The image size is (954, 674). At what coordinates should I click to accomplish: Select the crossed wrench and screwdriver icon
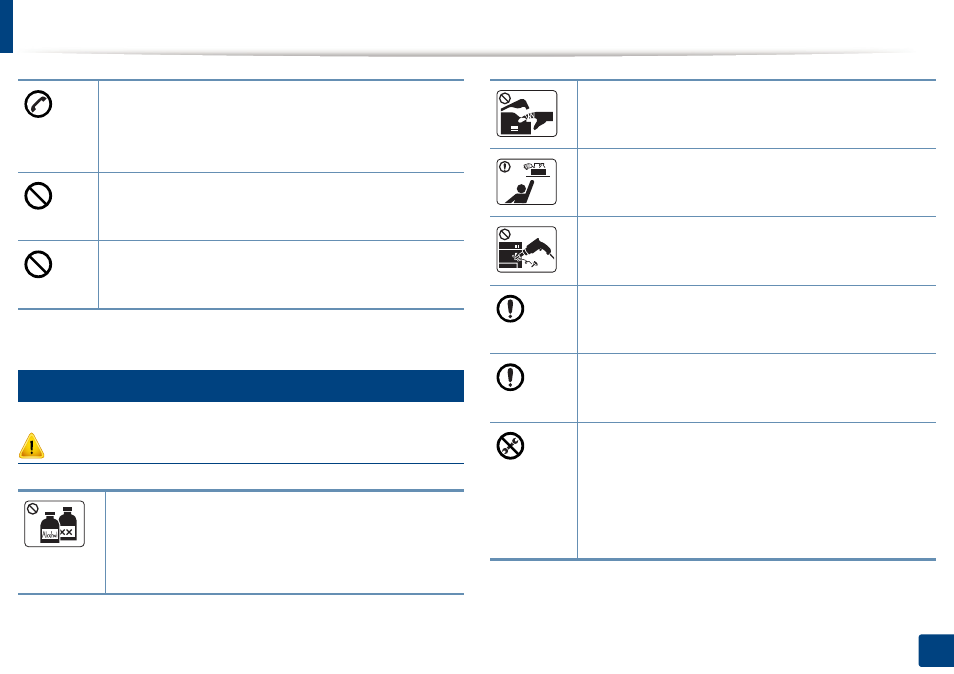click(510, 446)
